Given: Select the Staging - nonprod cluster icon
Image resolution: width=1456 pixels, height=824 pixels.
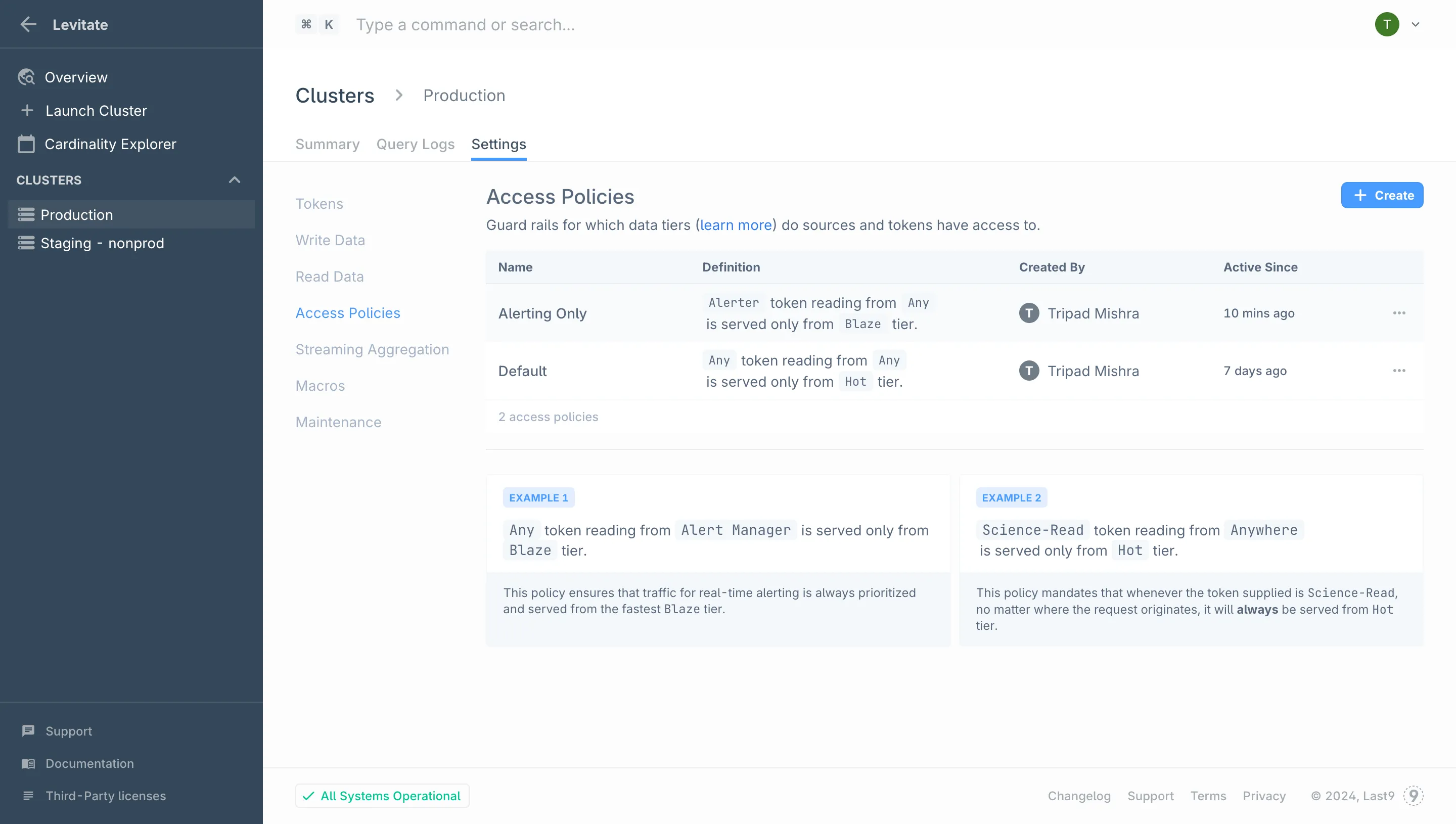Looking at the screenshot, I should 26,243.
